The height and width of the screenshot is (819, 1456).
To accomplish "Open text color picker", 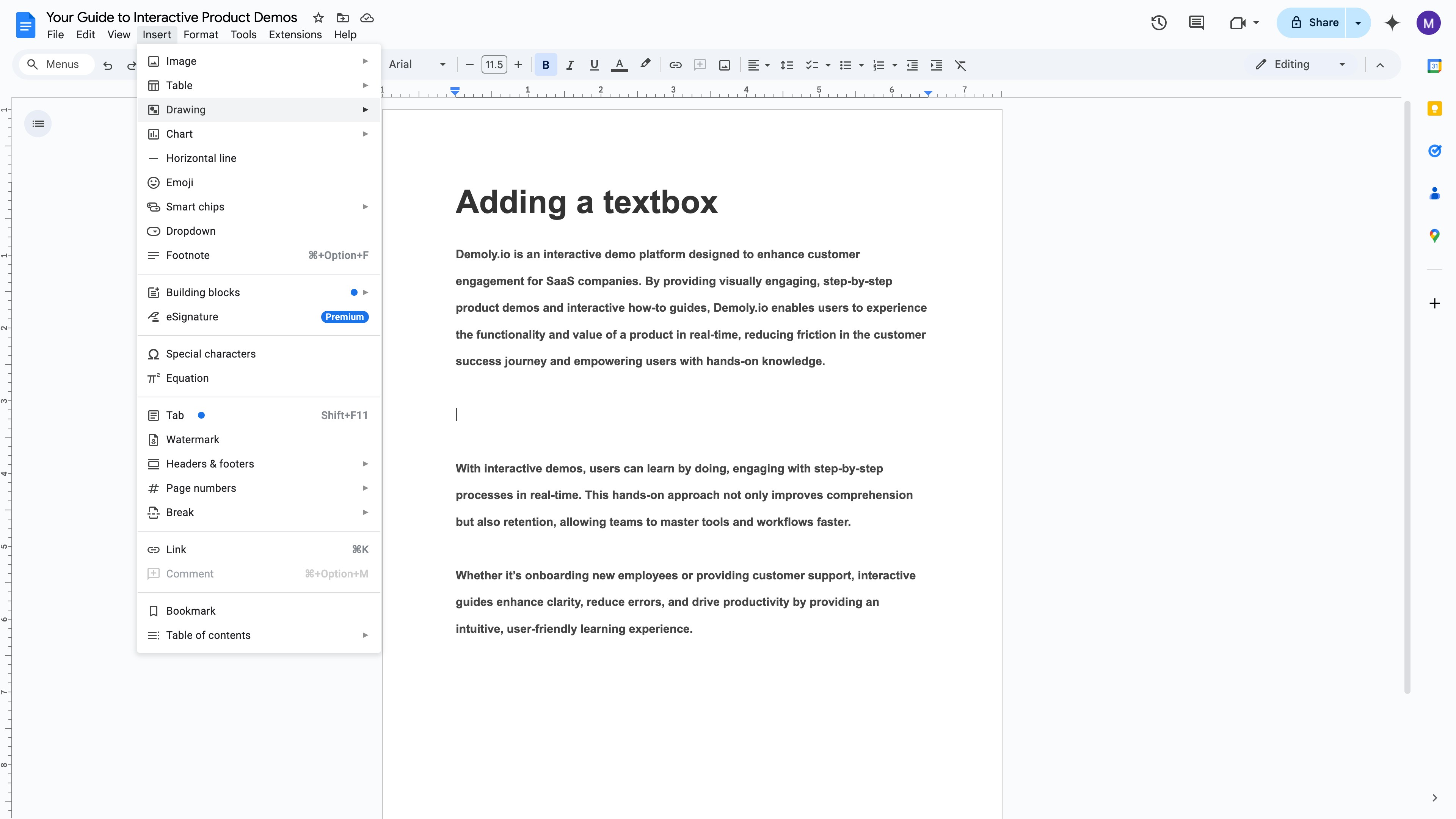I will pyautogui.click(x=619, y=65).
